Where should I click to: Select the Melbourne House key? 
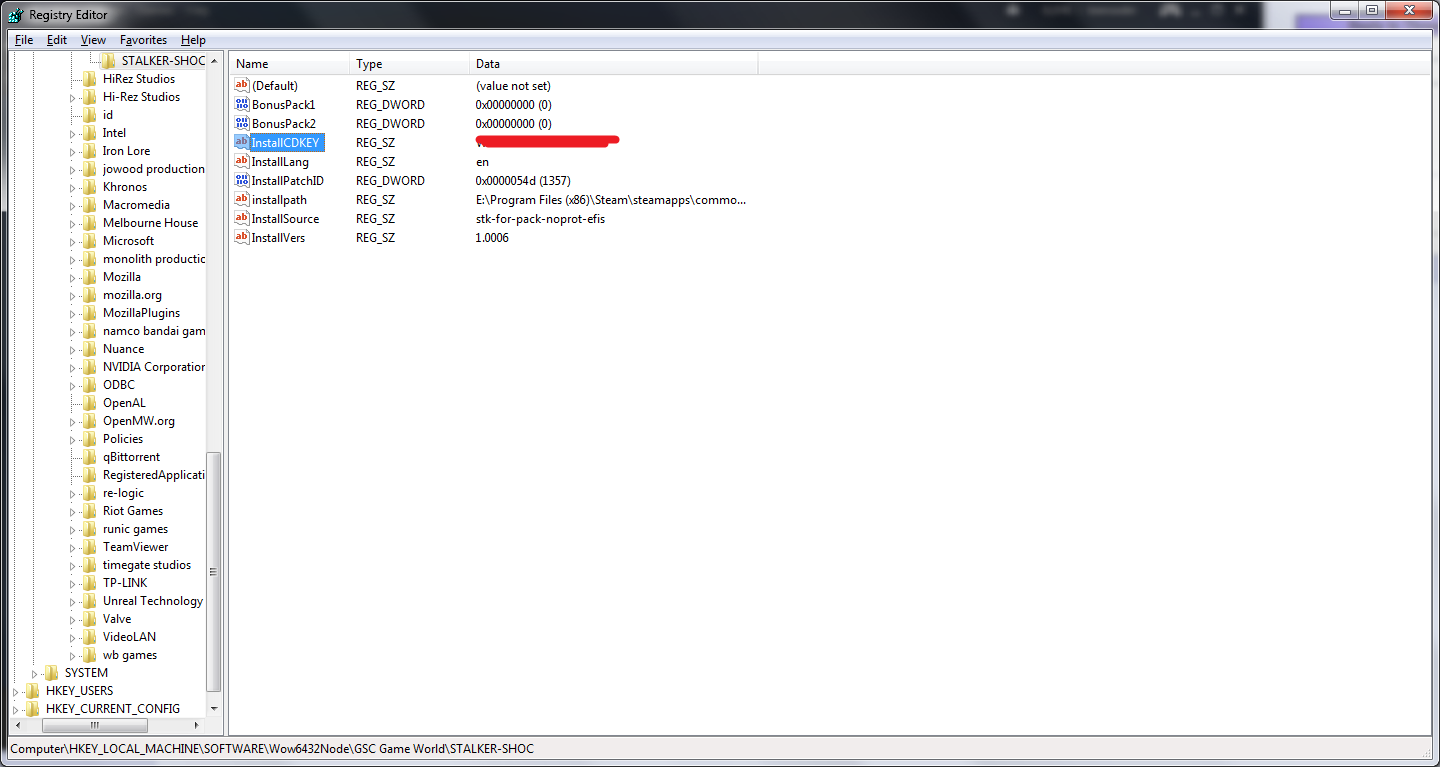pos(150,222)
